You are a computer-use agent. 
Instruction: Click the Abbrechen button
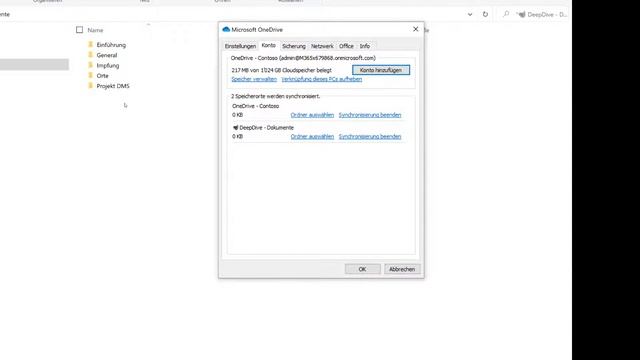click(x=402, y=269)
